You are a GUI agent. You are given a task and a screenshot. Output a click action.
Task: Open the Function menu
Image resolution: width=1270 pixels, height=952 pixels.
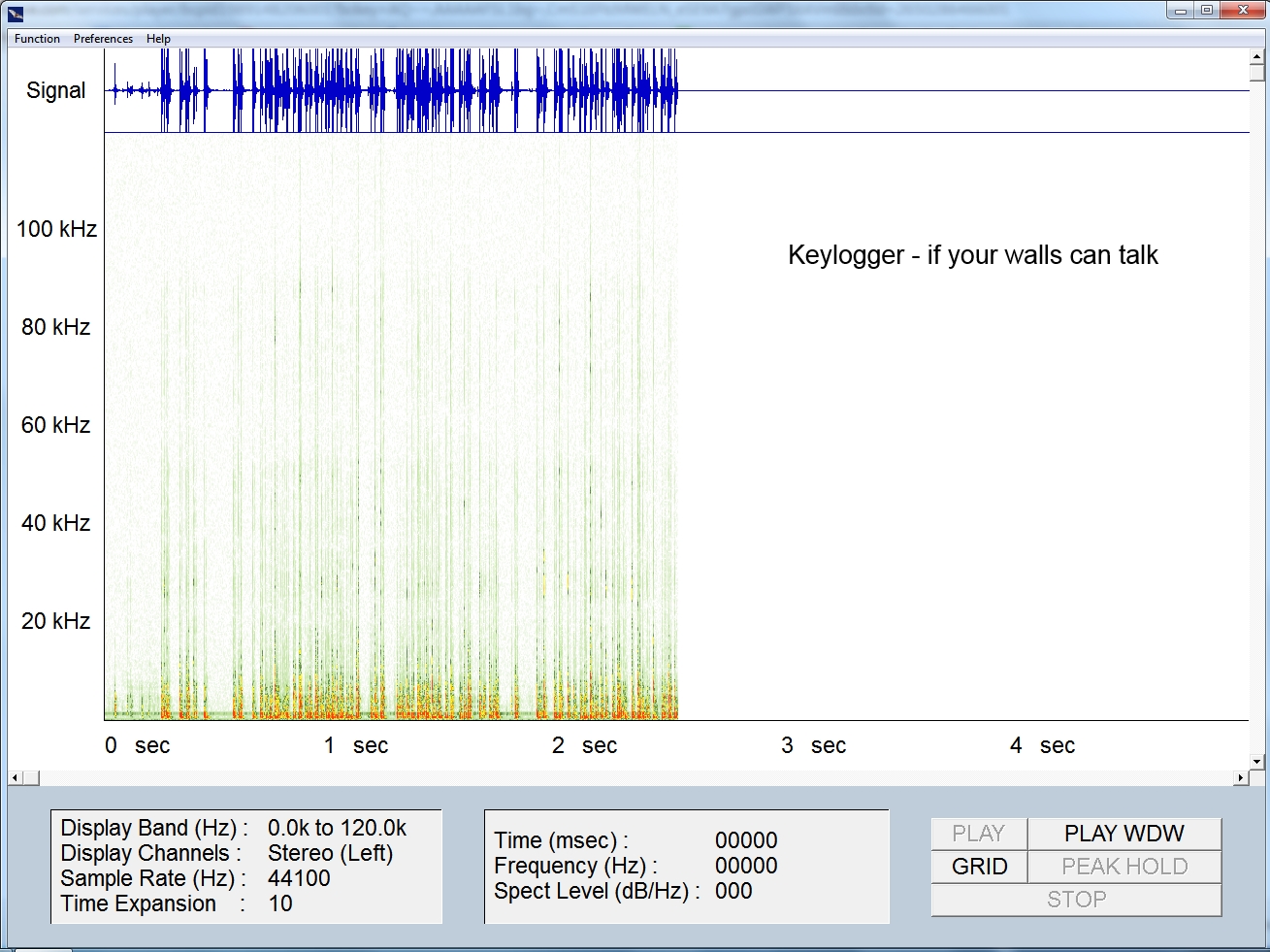[x=37, y=39]
